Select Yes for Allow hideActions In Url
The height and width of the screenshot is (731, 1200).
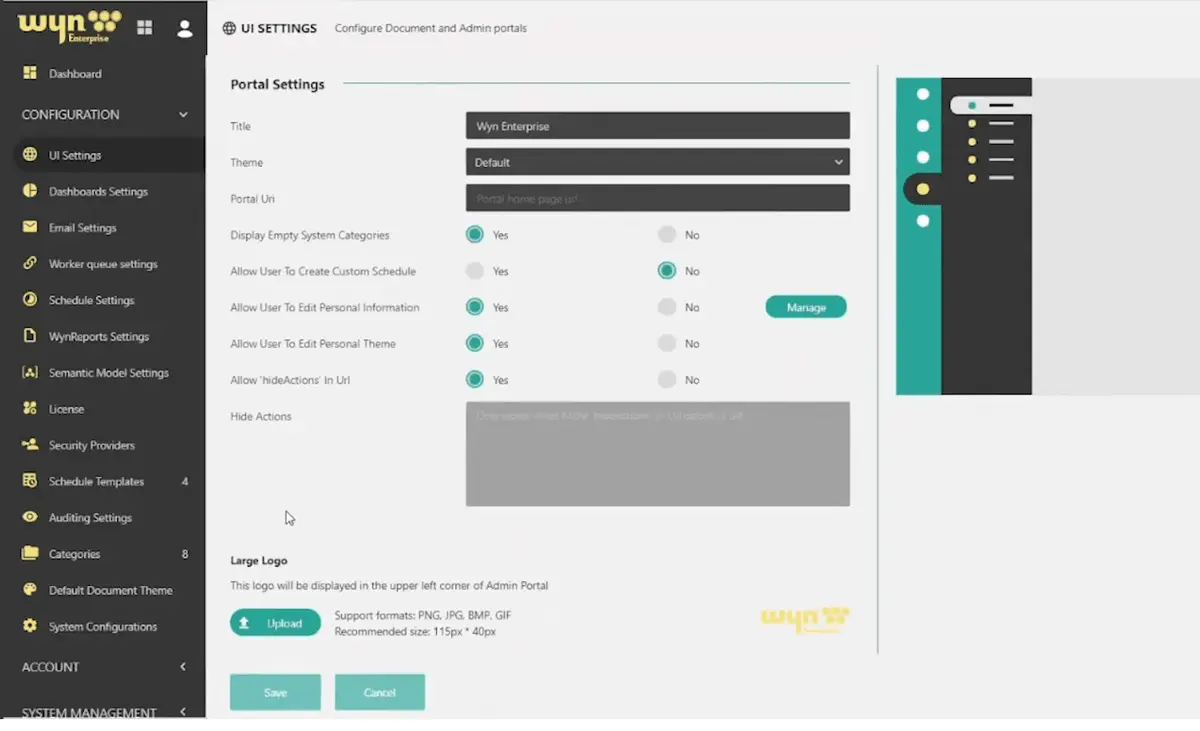point(475,379)
